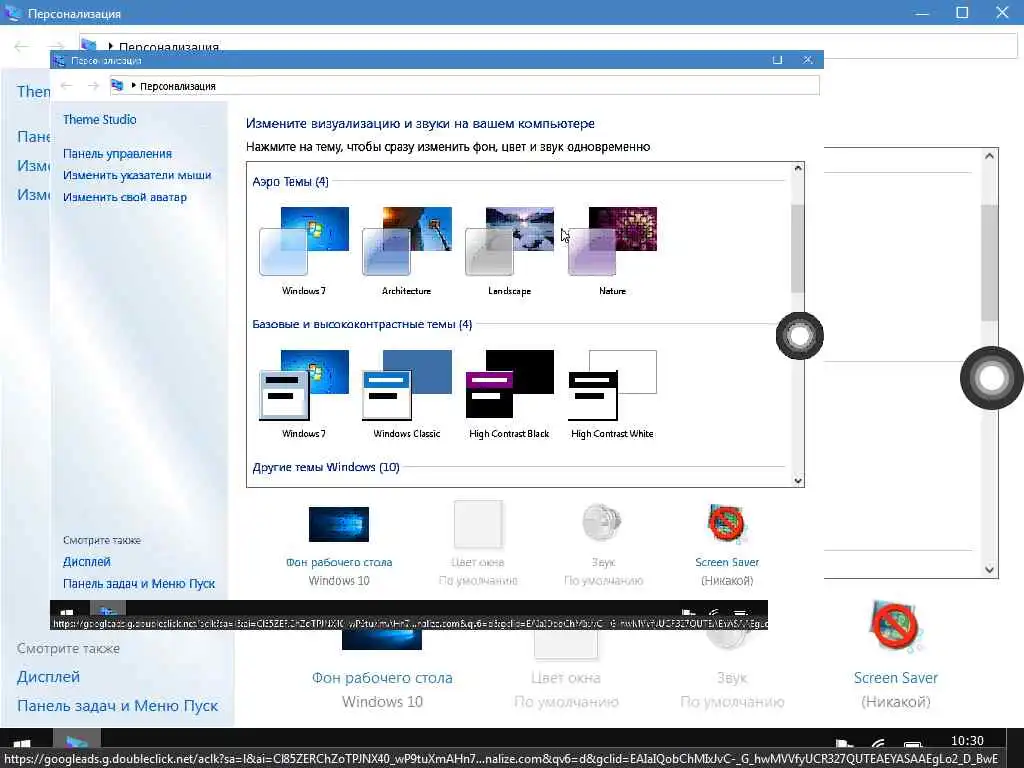Click Персонализация breadcrumb in front window address bar
The image size is (1024, 768).
tap(178, 86)
